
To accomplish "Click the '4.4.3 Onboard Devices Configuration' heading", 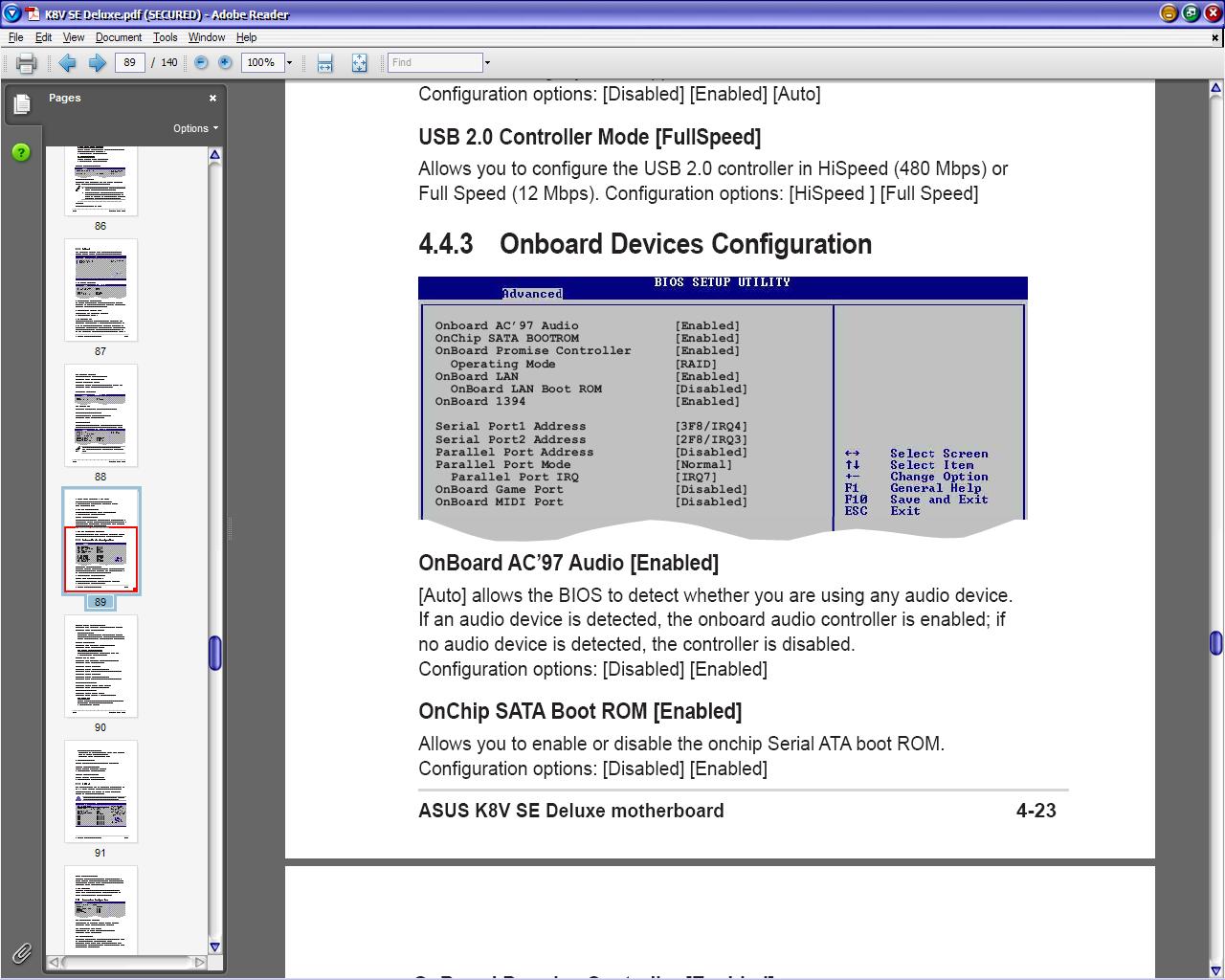I will pyautogui.click(x=645, y=244).
